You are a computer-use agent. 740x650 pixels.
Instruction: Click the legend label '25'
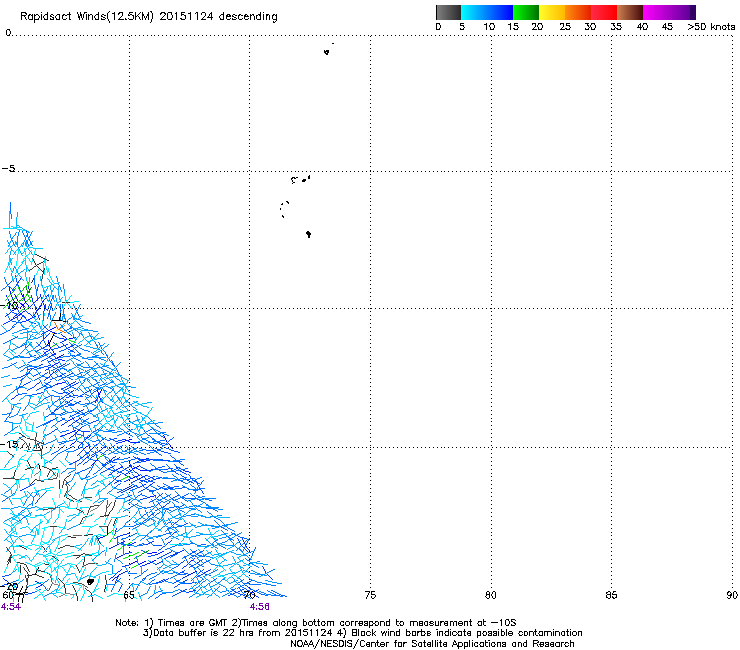pos(565,27)
